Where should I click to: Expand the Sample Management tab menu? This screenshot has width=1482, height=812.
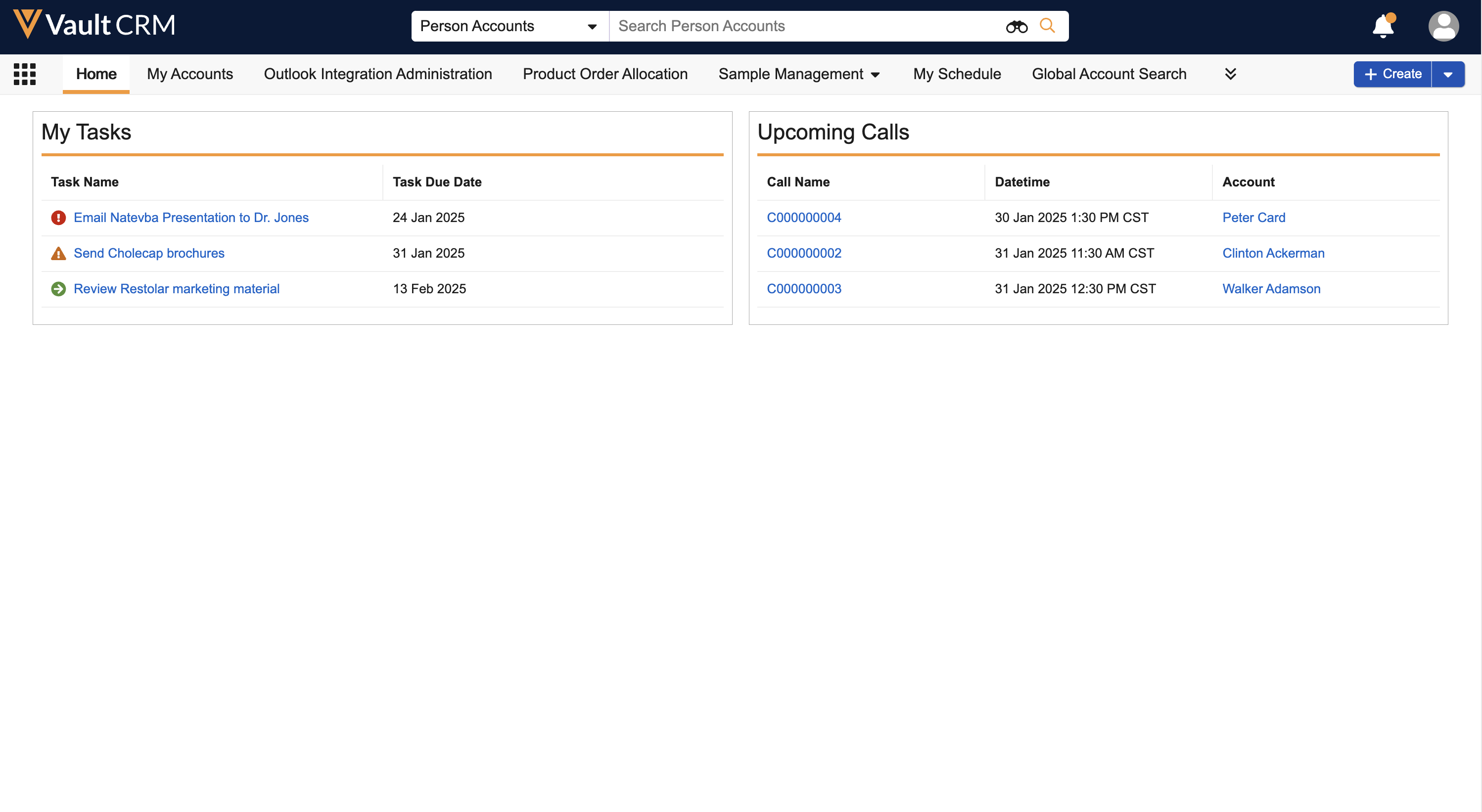point(875,75)
